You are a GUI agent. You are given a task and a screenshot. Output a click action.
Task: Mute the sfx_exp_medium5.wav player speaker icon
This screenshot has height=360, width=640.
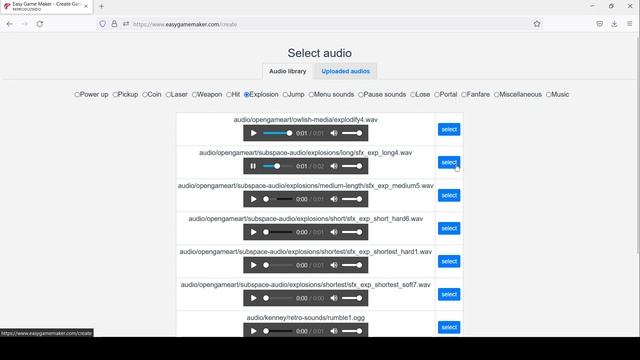pyautogui.click(x=334, y=199)
